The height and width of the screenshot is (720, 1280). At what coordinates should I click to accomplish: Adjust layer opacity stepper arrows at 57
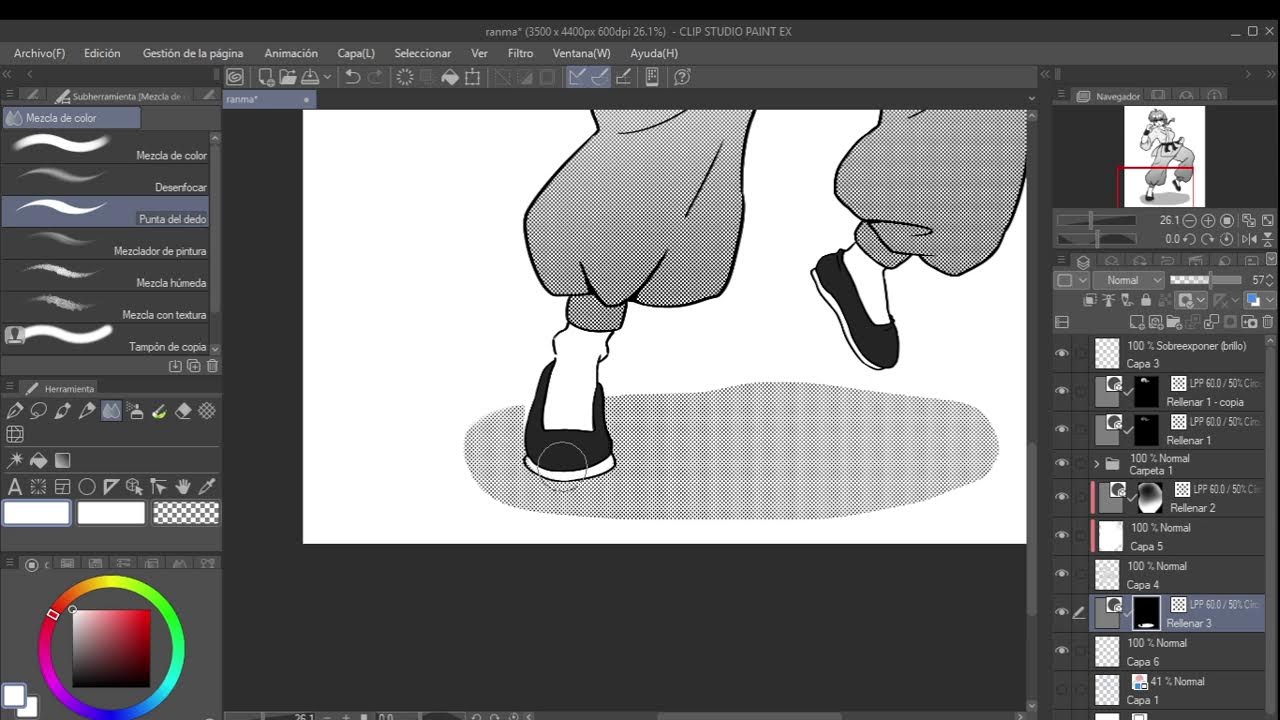coord(1269,280)
